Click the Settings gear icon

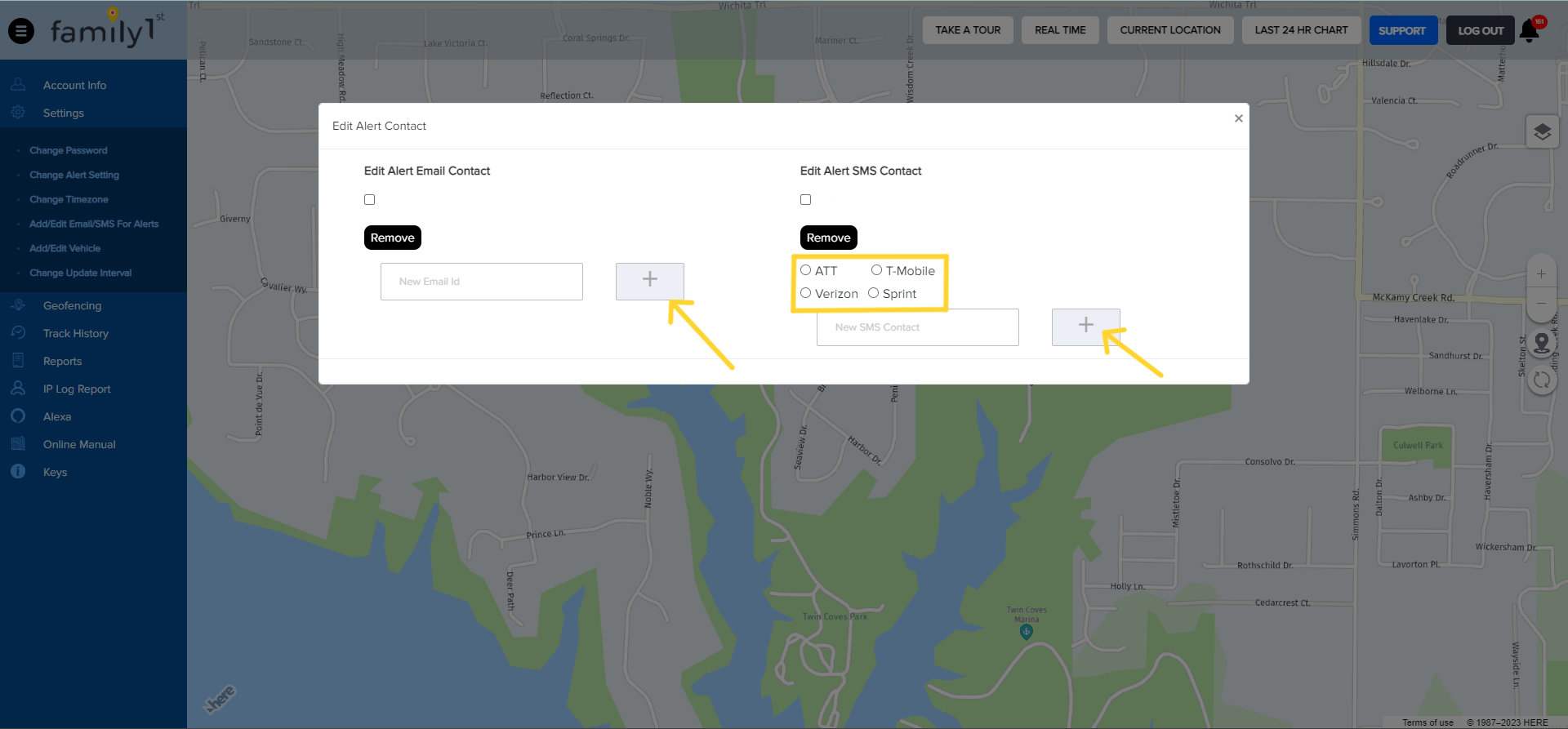(x=18, y=112)
